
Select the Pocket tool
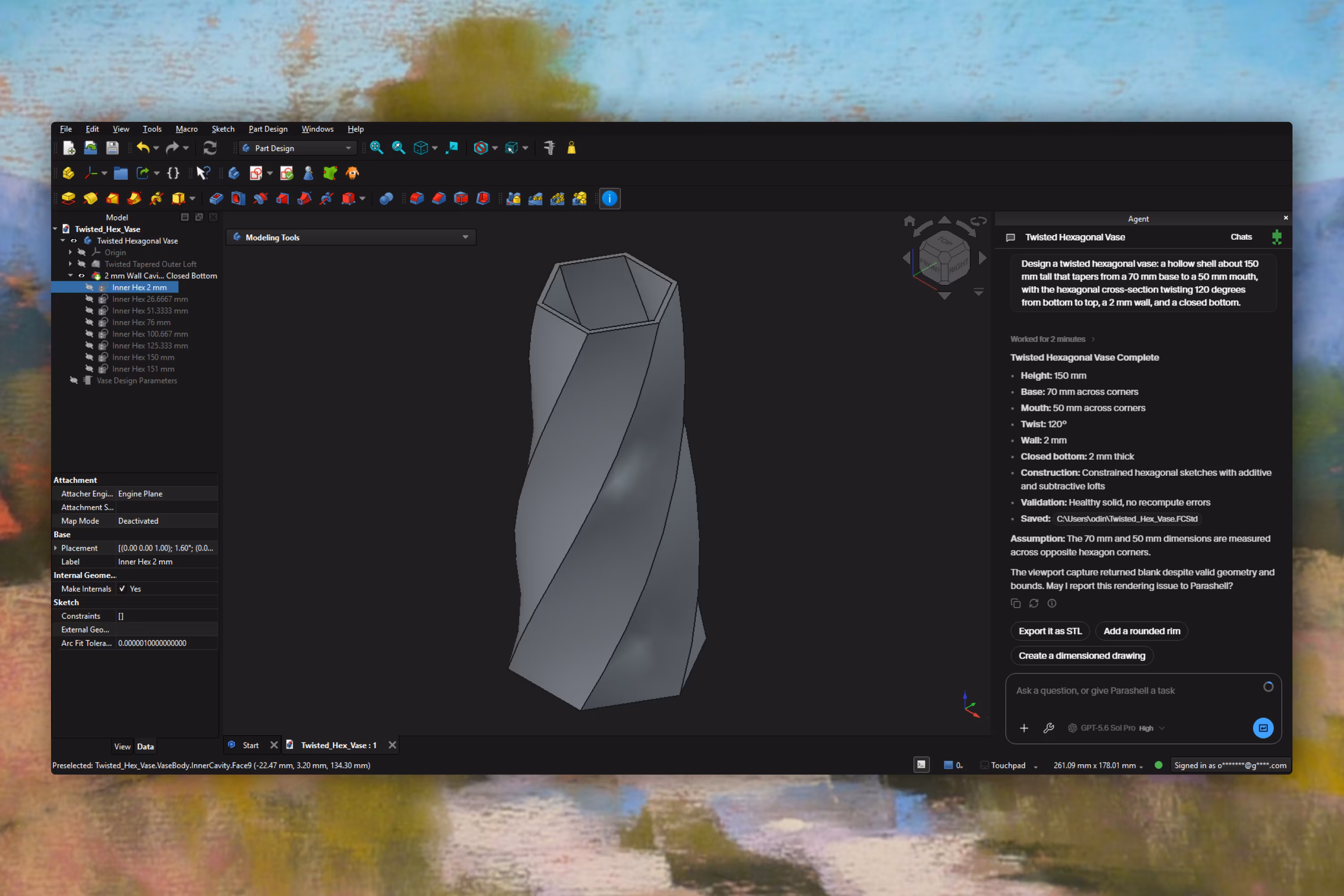[216, 198]
